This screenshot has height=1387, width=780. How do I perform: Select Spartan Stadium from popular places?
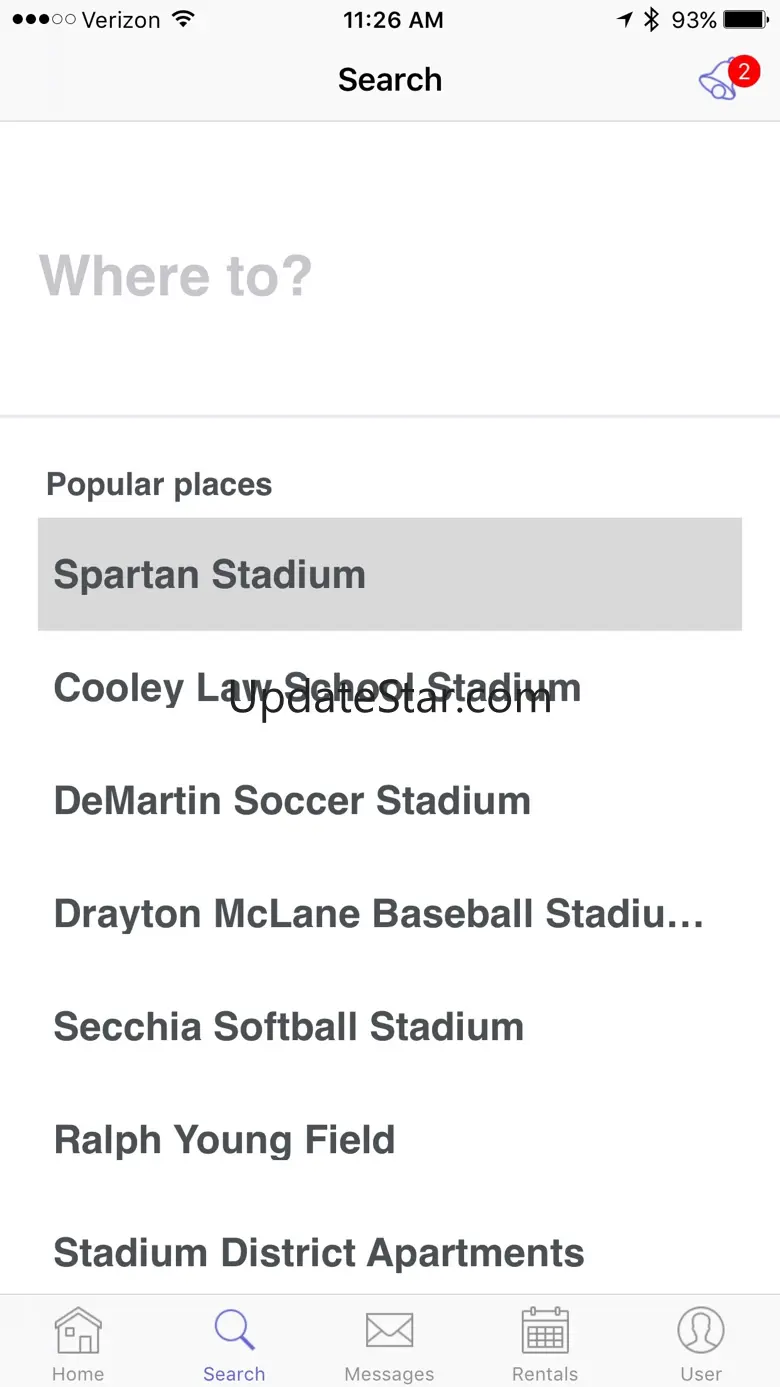[x=389, y=574]
